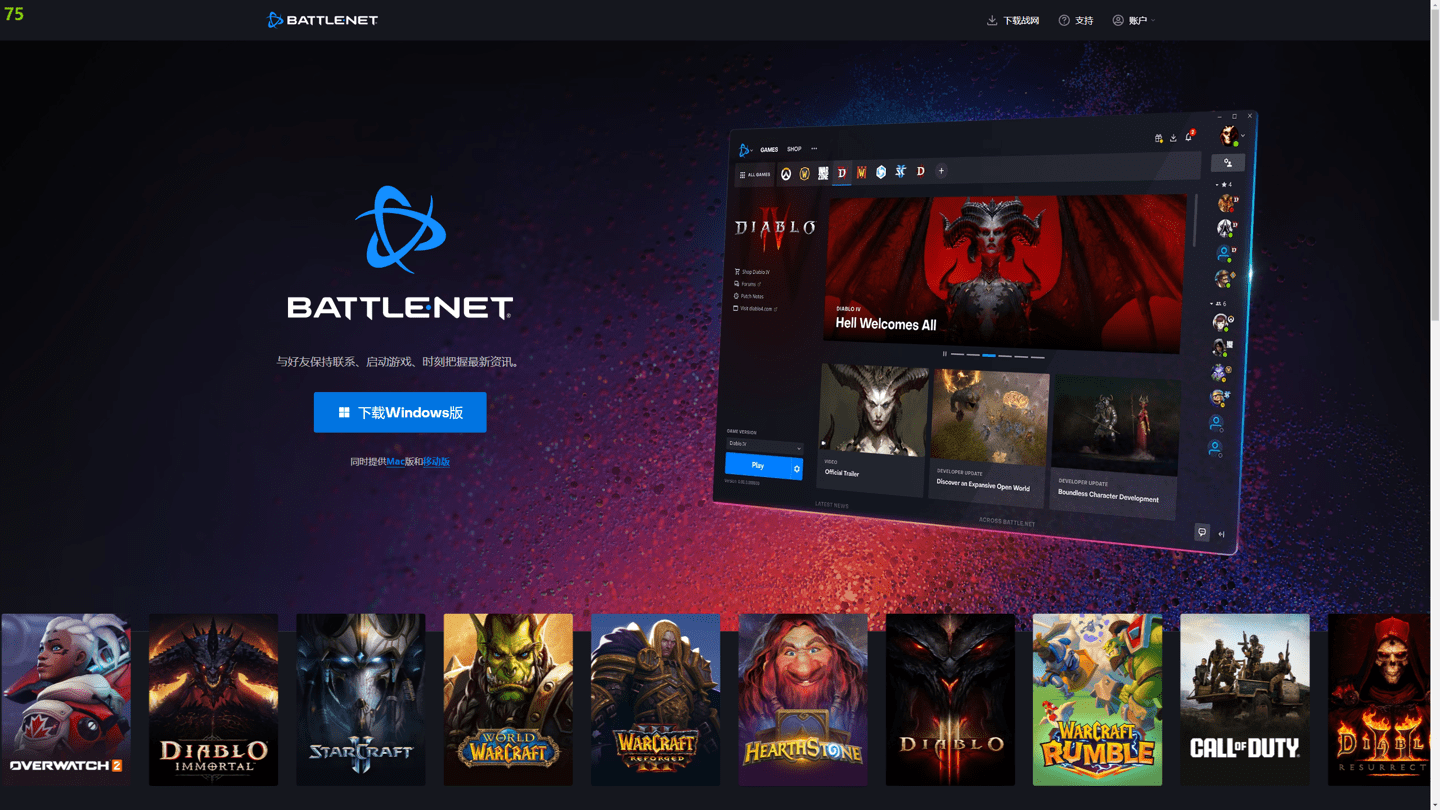Click Shop Diablo IV in the preview sidebar
This screenshot has width=1440, height=810.
[752, 272]
